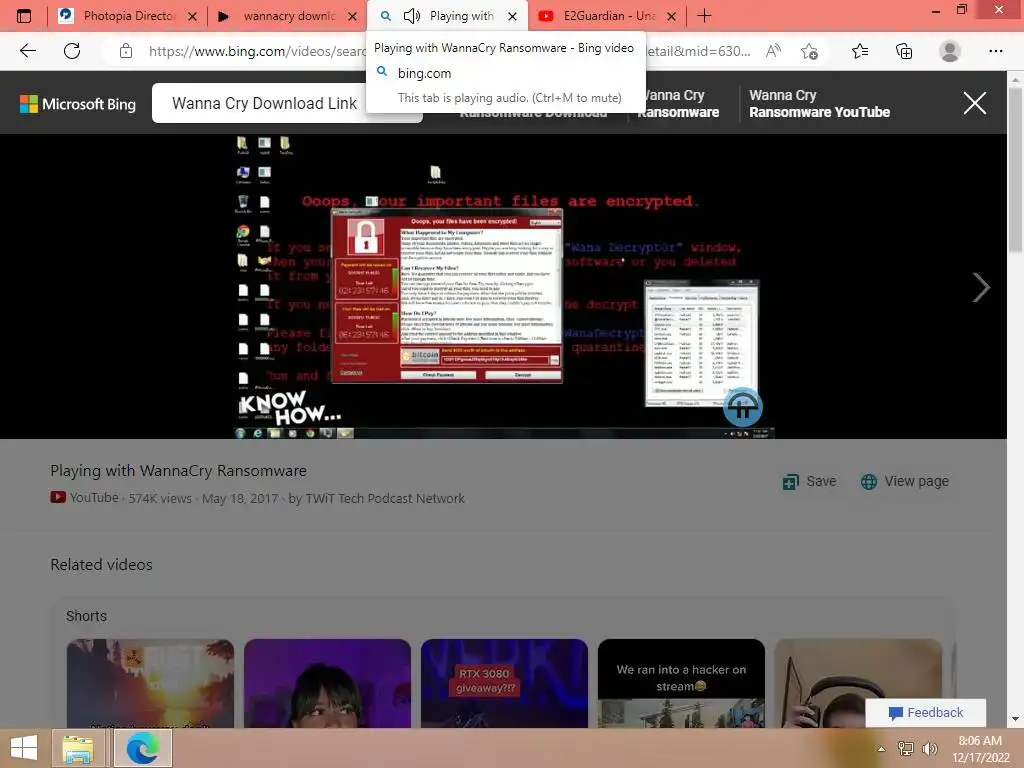Close the Photopia Director tab
Image resolution: width=1024 pixels, height=768 pixels.
coord(193,16)
